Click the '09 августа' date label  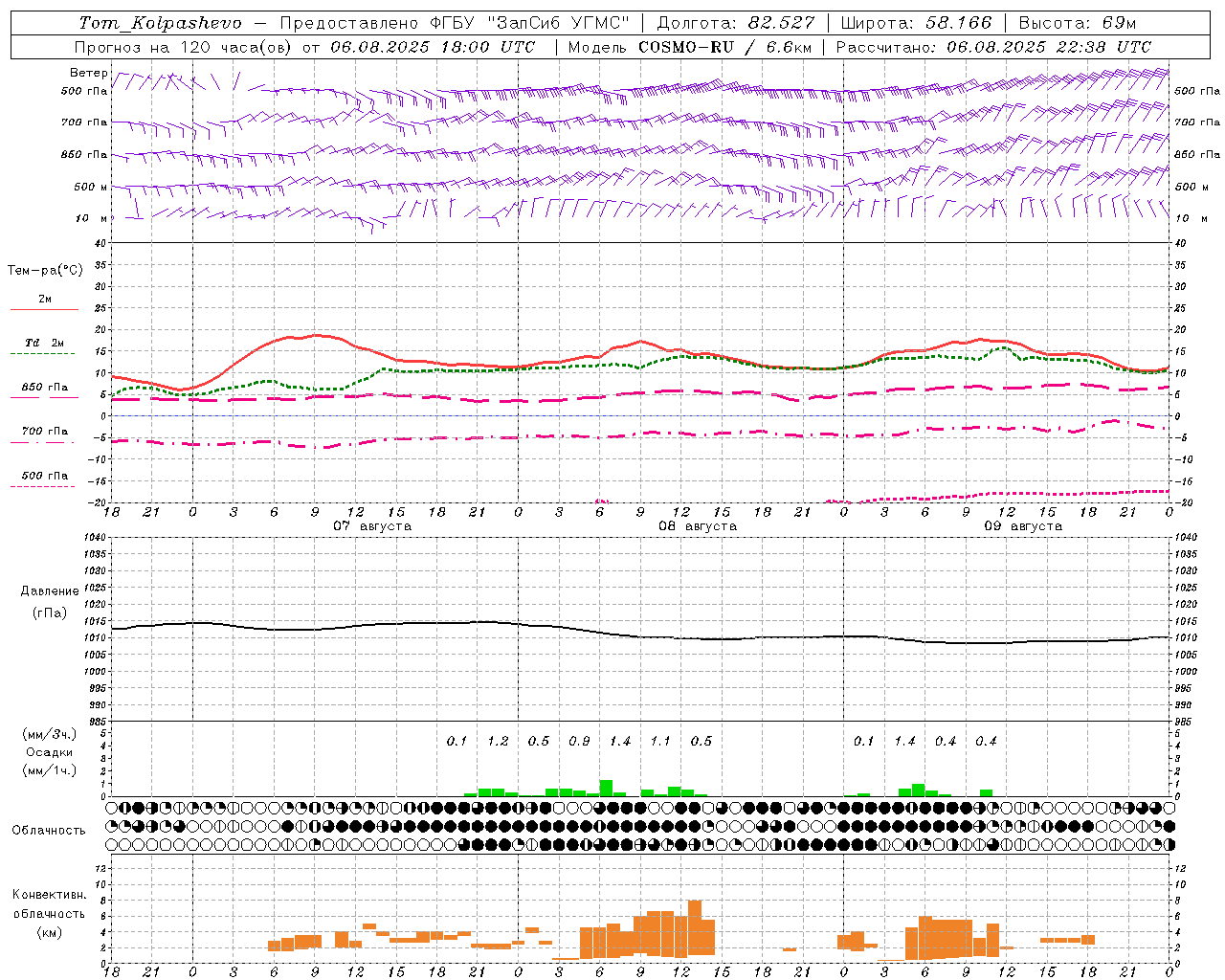[x=1023, y=526]
